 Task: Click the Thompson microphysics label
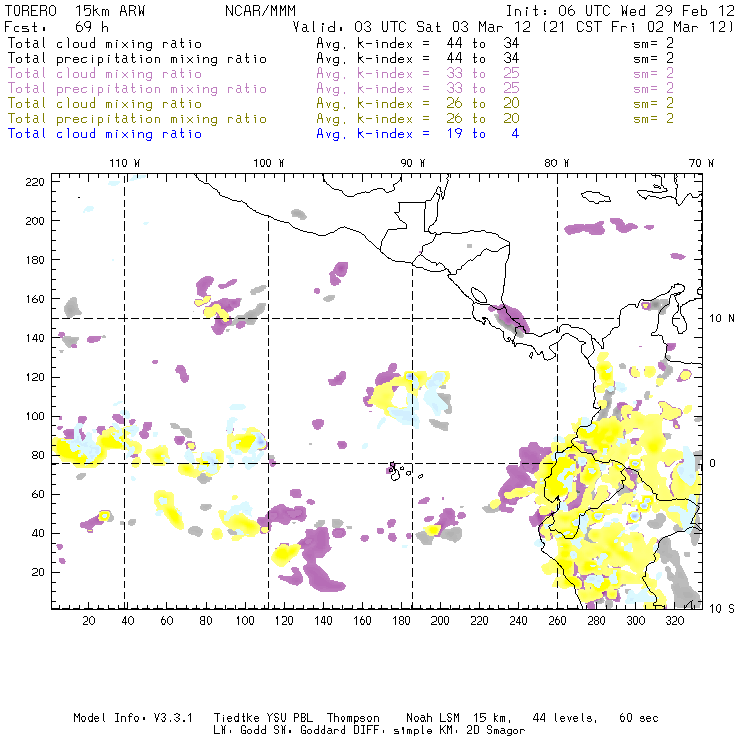click(x=353, y=718)
